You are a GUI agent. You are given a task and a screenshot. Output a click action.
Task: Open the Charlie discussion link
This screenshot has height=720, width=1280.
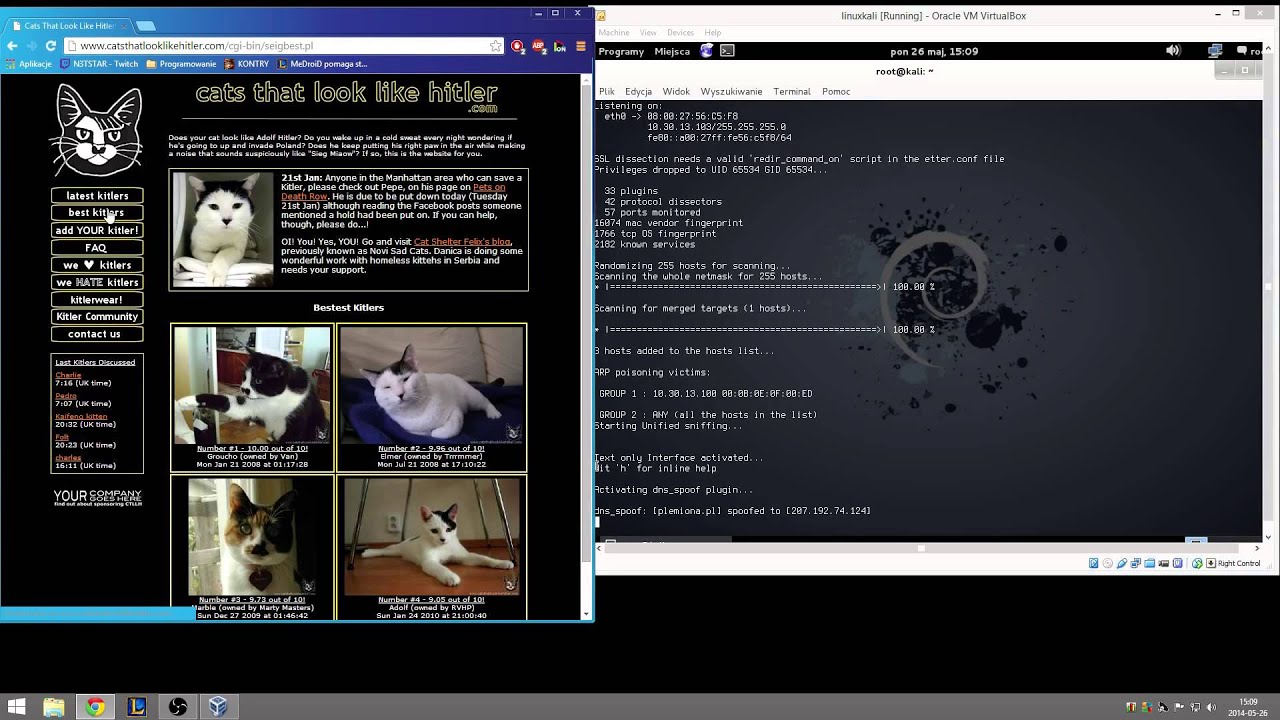(68, 375)
